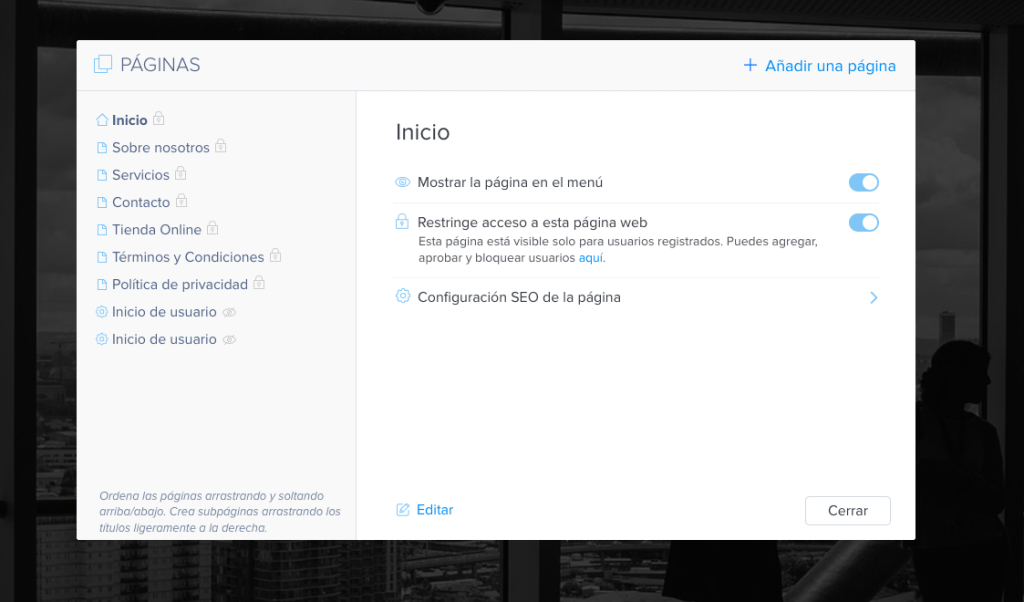Click the plus icon beside Añadir una página

[x=750, y=65]
